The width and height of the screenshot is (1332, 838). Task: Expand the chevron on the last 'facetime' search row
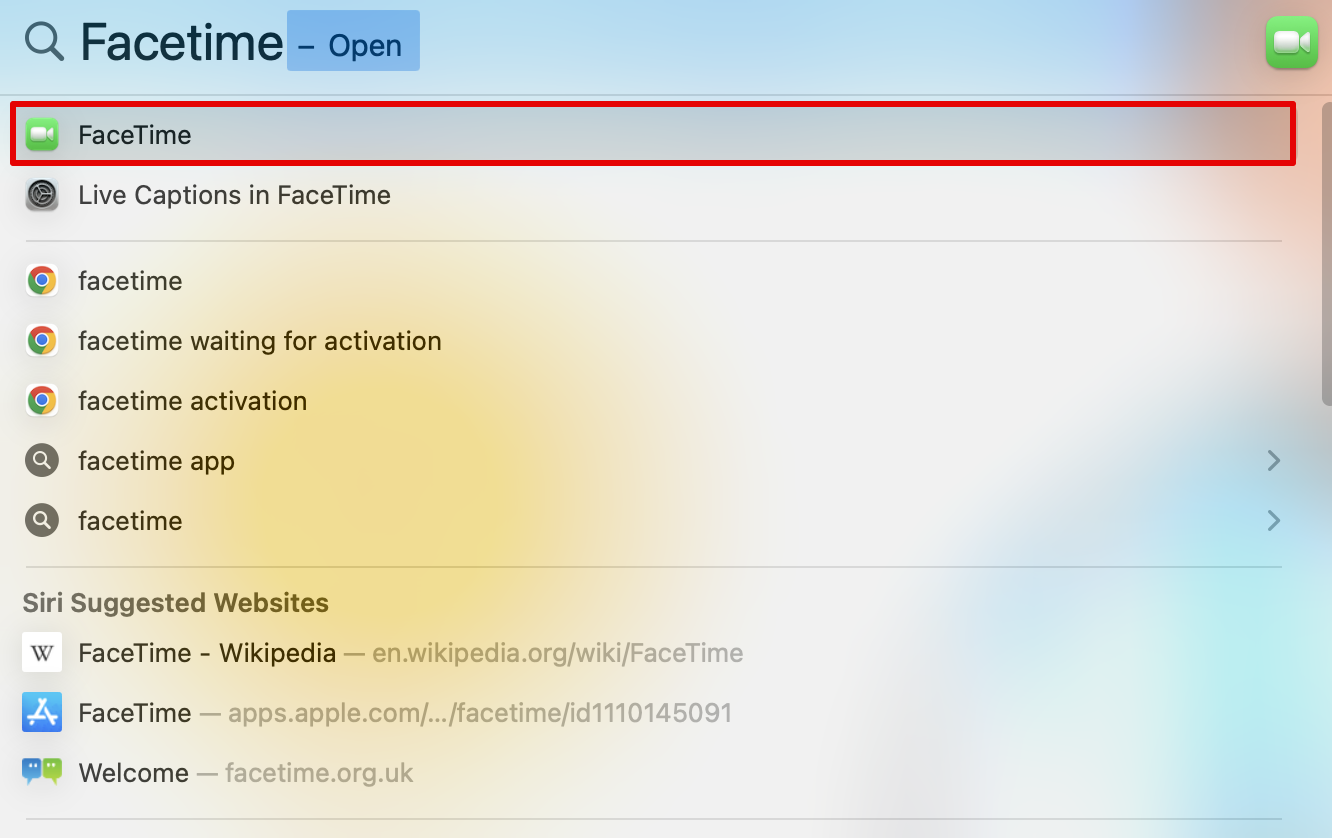point(1273,521)
